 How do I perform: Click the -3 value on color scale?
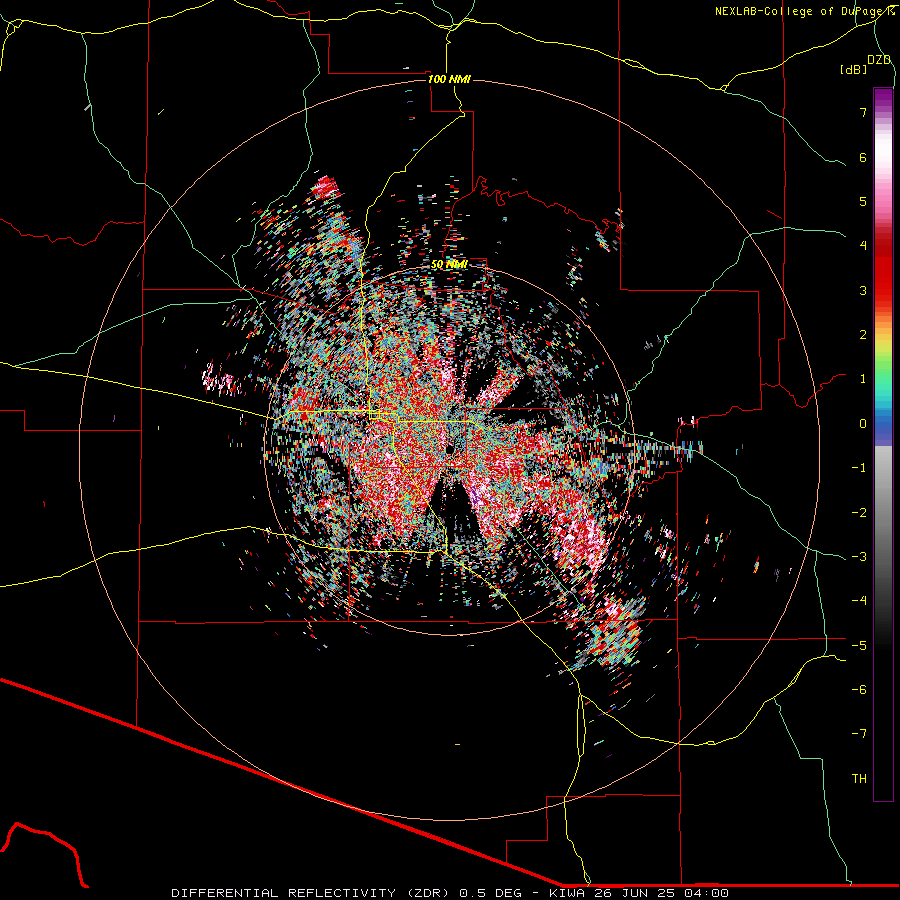859,557
